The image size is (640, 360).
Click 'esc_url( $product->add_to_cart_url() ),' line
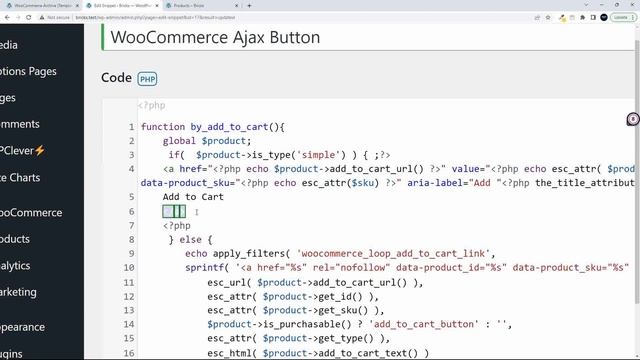[x=315, y=282]
